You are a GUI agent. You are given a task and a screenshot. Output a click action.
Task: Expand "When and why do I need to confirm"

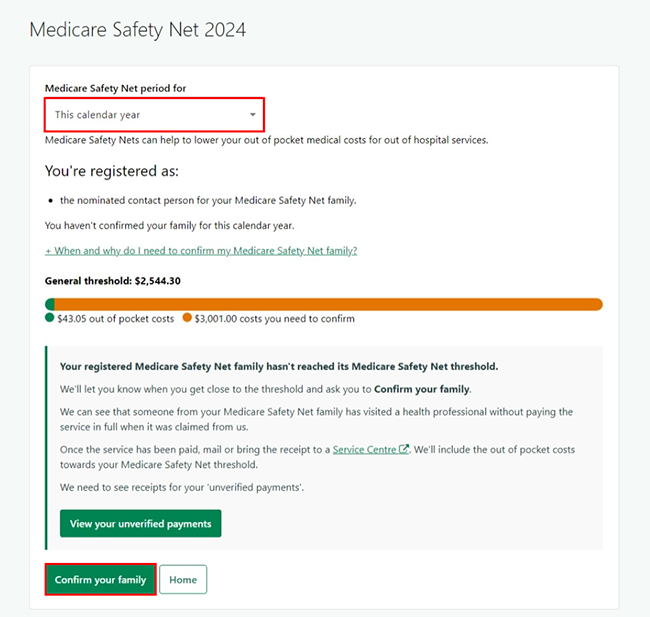point(201,251)
